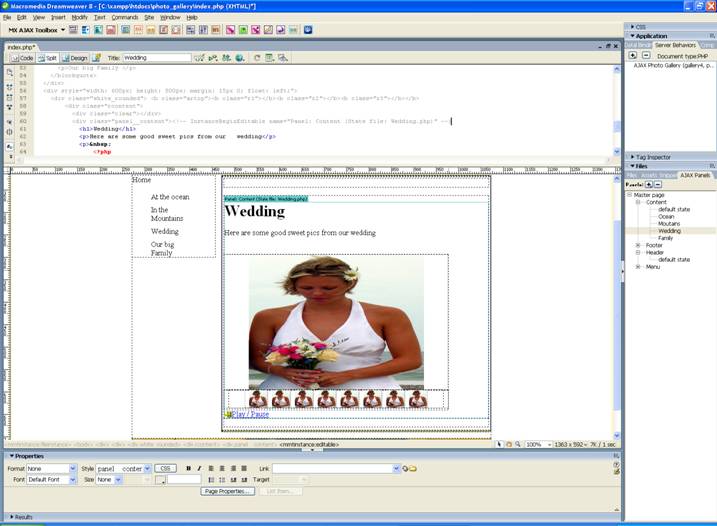The width and height of the screenshot is (717, 526).
Task: Toggle bold formatting
Action: pos(188,468)
